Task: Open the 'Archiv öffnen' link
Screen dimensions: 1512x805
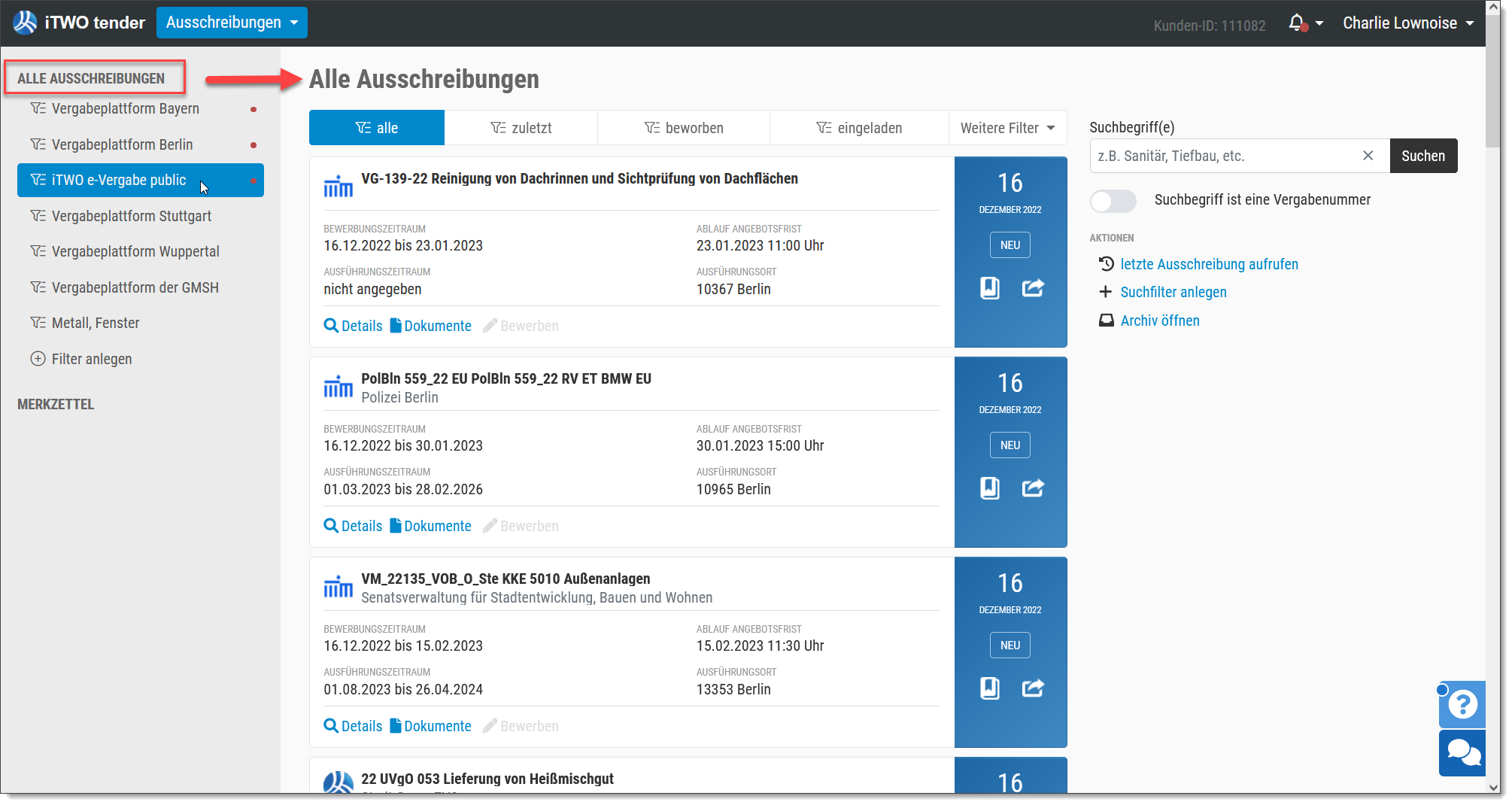Action: point(1160,320)
